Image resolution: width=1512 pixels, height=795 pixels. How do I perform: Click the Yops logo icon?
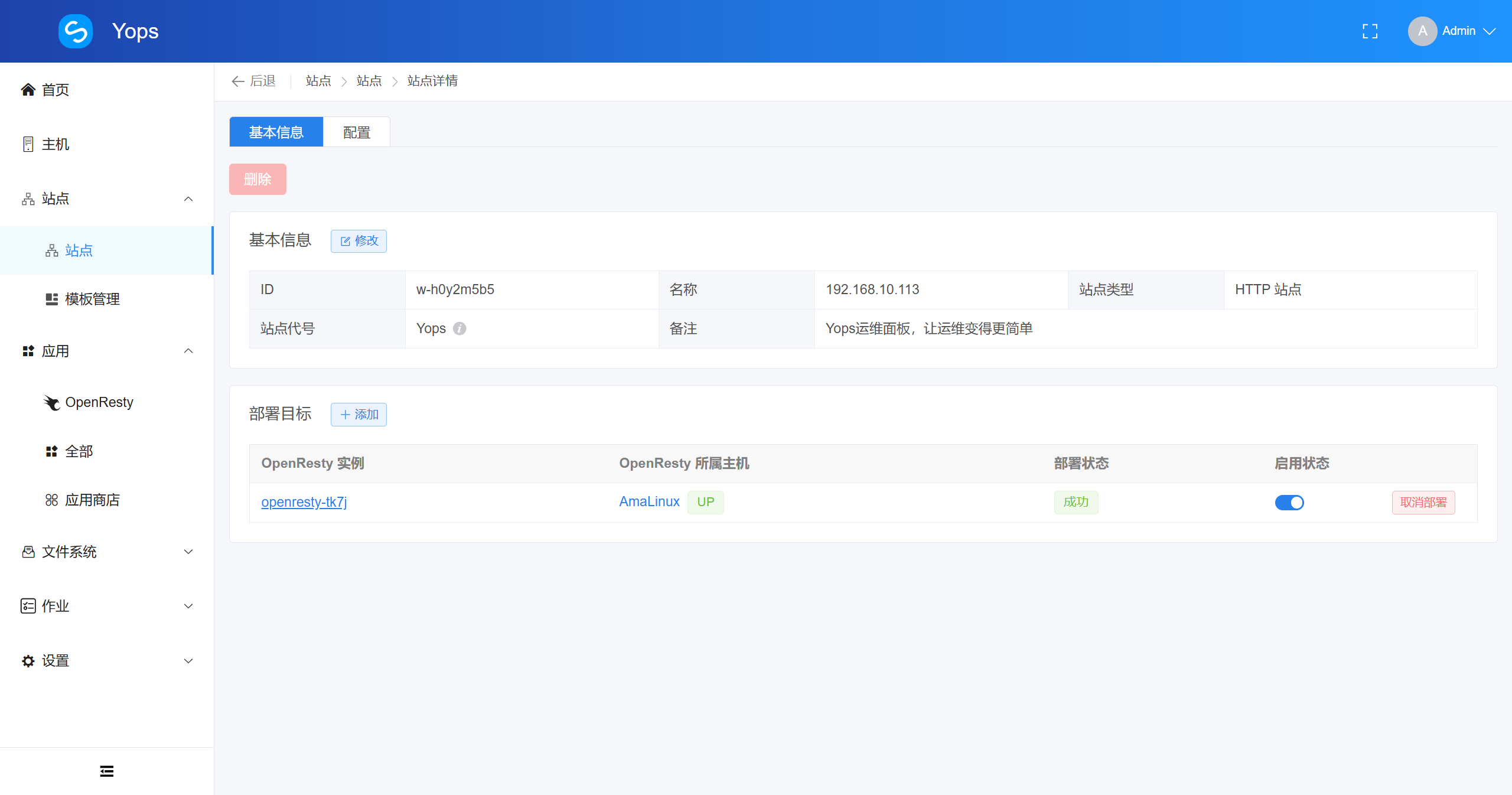click(x=76, y=31)
